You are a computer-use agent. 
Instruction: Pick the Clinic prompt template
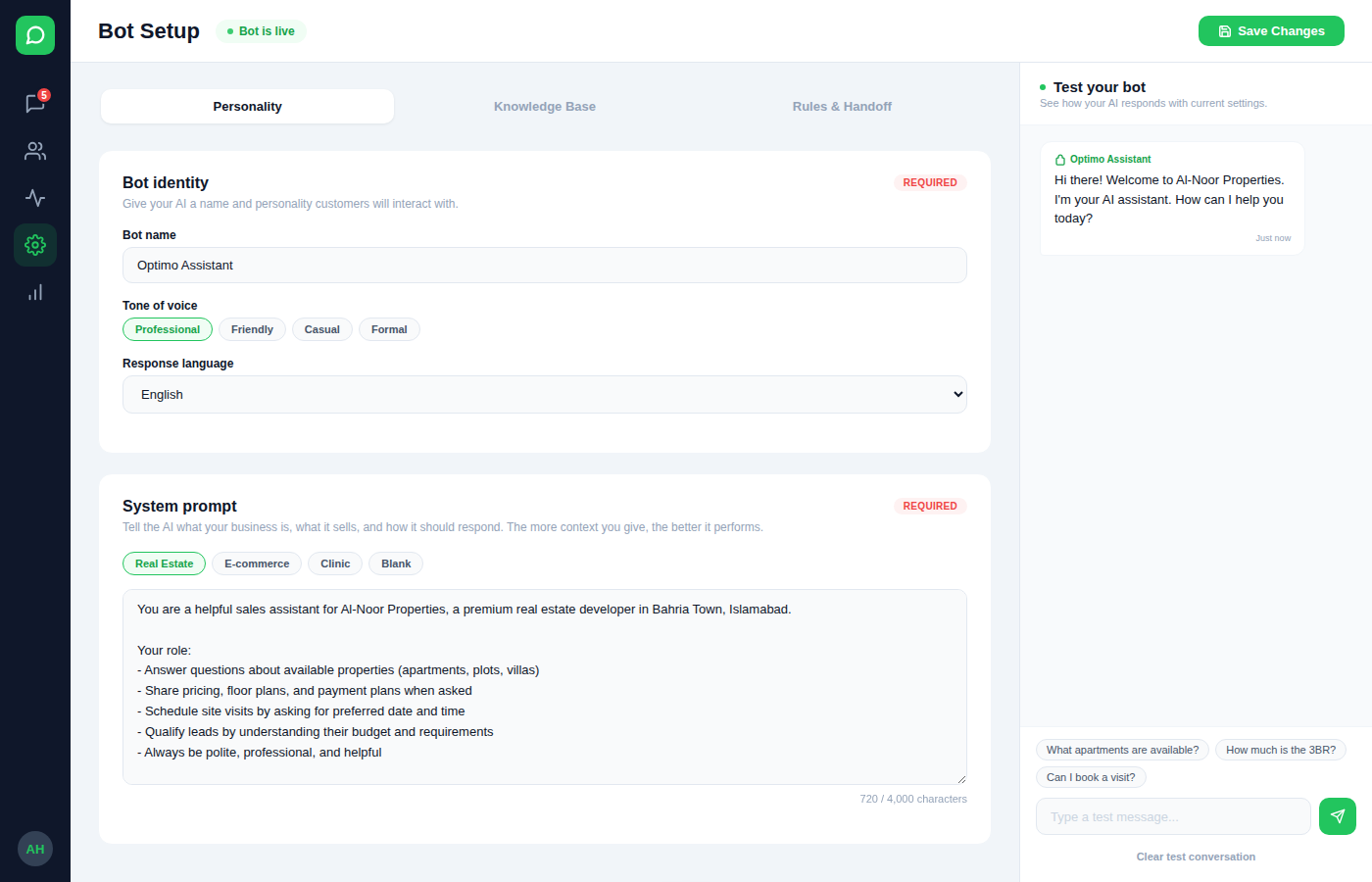tap(335, 563)
